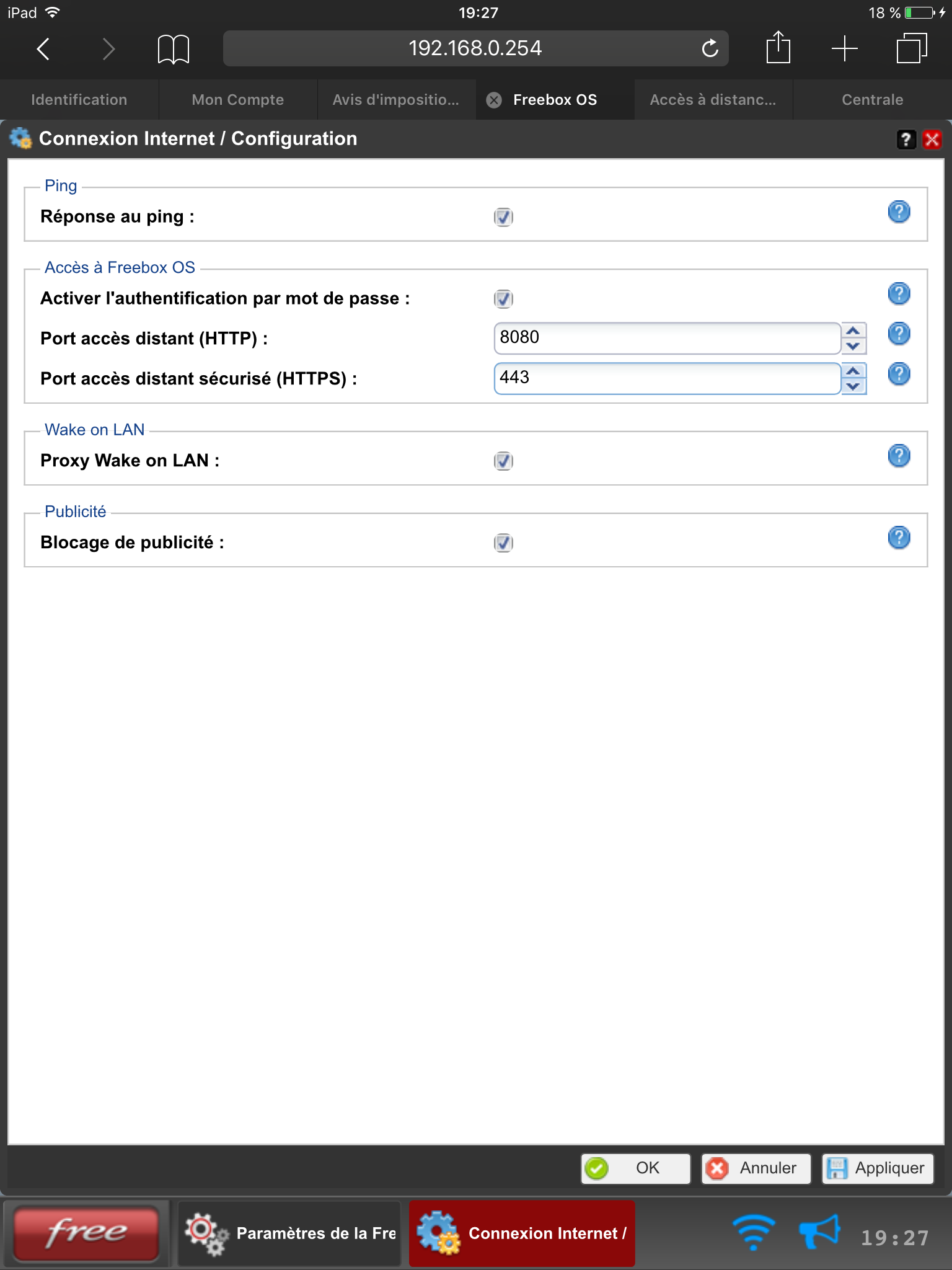Viewport: 952px width, 1270px height.
Task: Click the Appliquer button
Action: coord(878,1168)
